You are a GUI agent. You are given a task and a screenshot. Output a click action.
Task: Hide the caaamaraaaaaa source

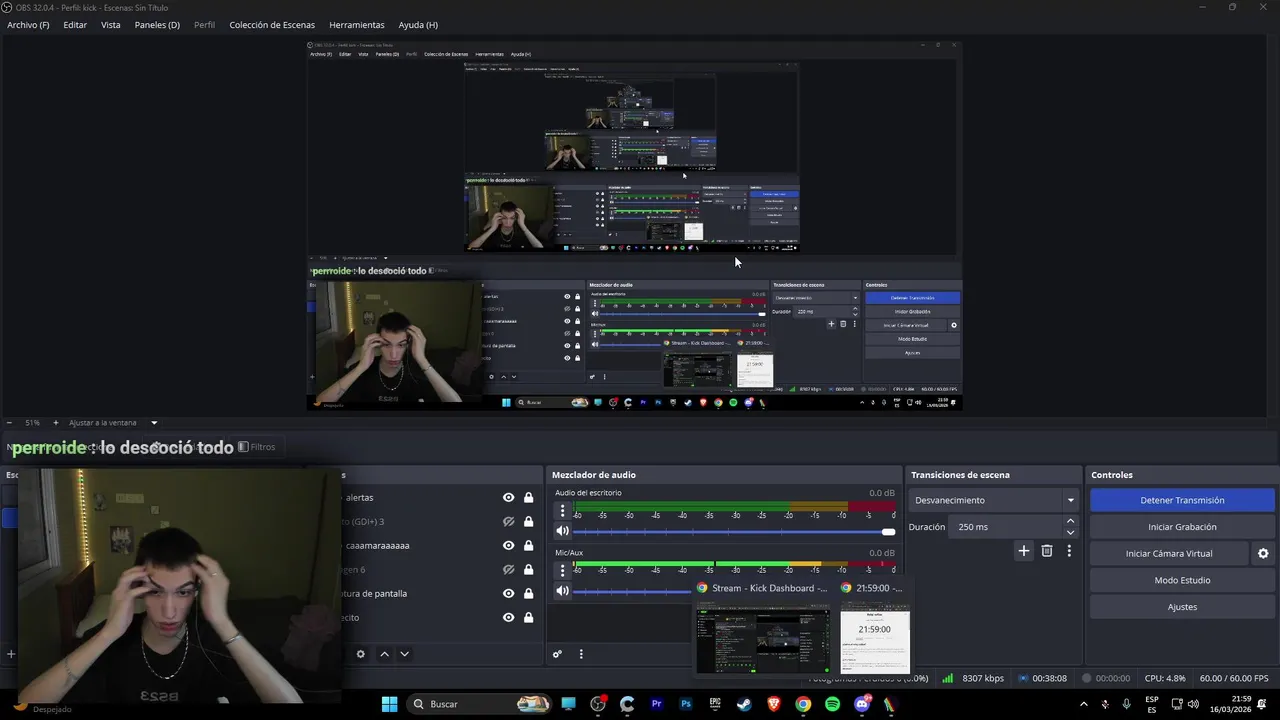[x=508, y=546]
